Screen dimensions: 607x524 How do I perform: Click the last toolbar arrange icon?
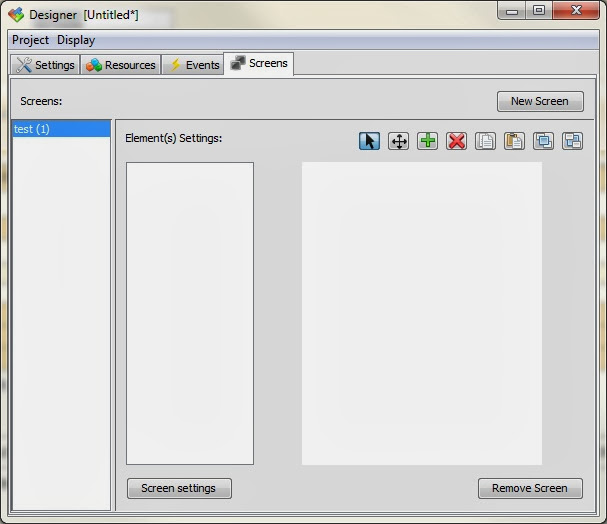coord(573,141)
